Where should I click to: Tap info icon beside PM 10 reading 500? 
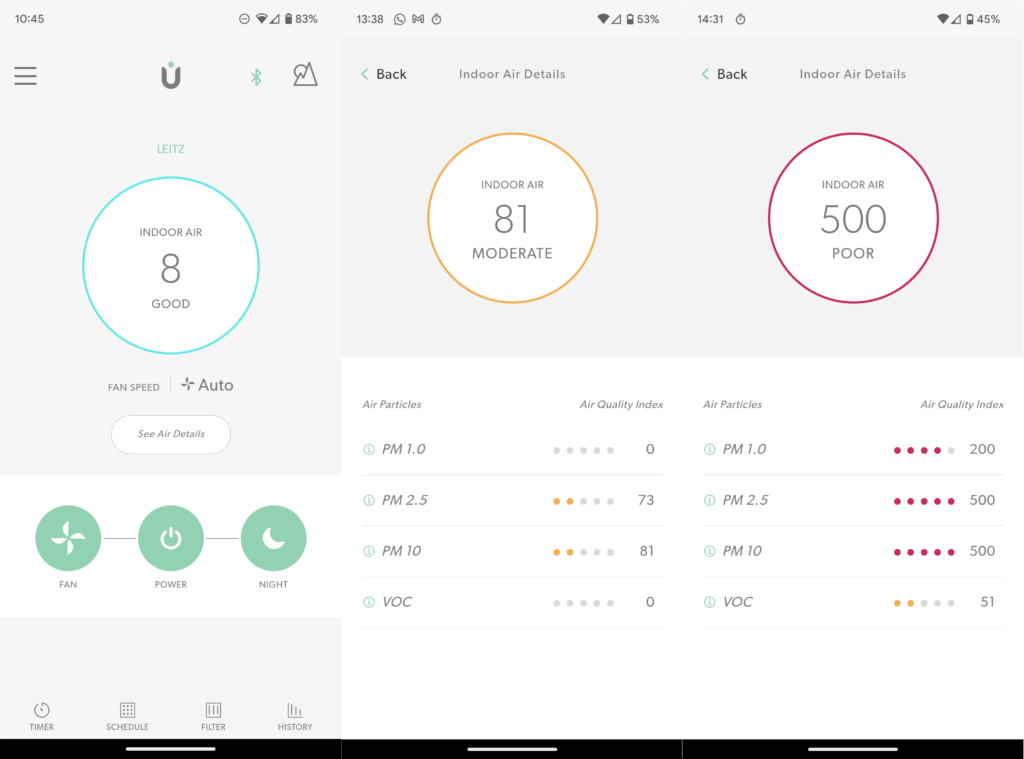[x=710, y=551]
